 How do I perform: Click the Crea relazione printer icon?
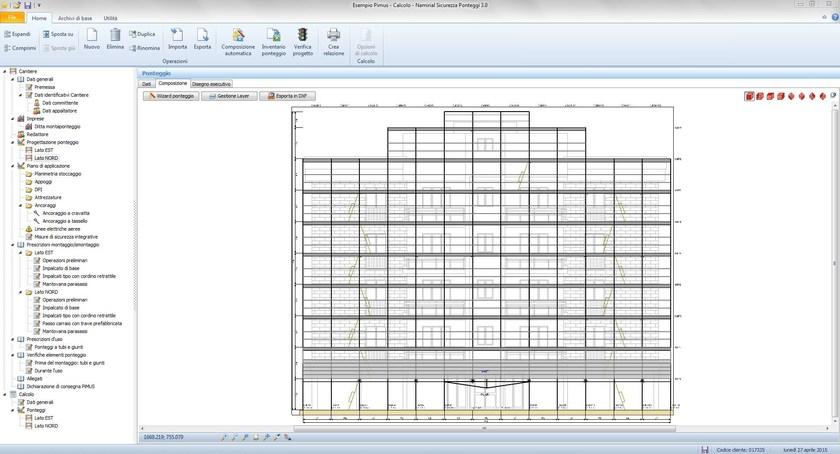(x=333, y=37)
